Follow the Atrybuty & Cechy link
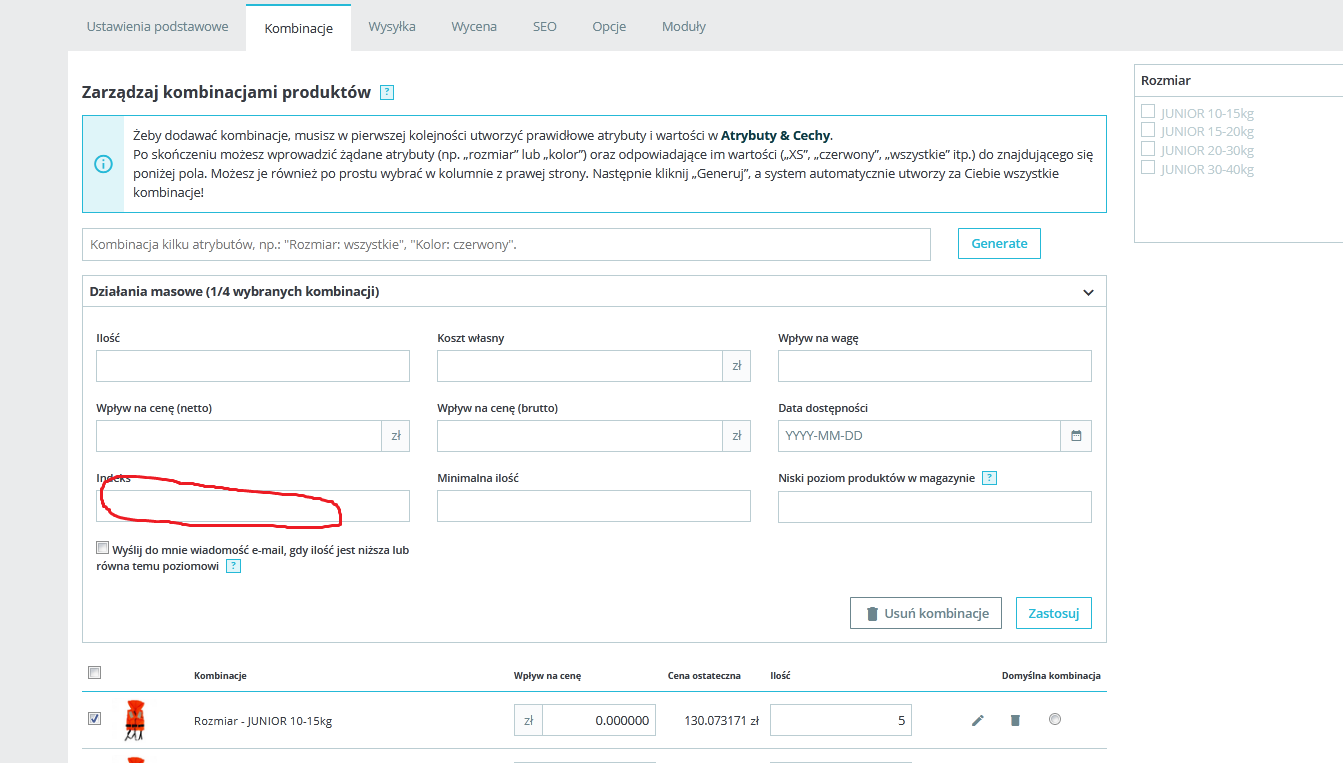1343x763 pixels. click(776, 136)
